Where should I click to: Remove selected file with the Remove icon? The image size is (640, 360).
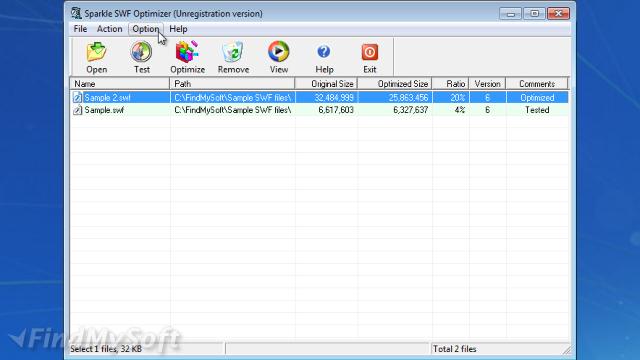coord(233,57)
